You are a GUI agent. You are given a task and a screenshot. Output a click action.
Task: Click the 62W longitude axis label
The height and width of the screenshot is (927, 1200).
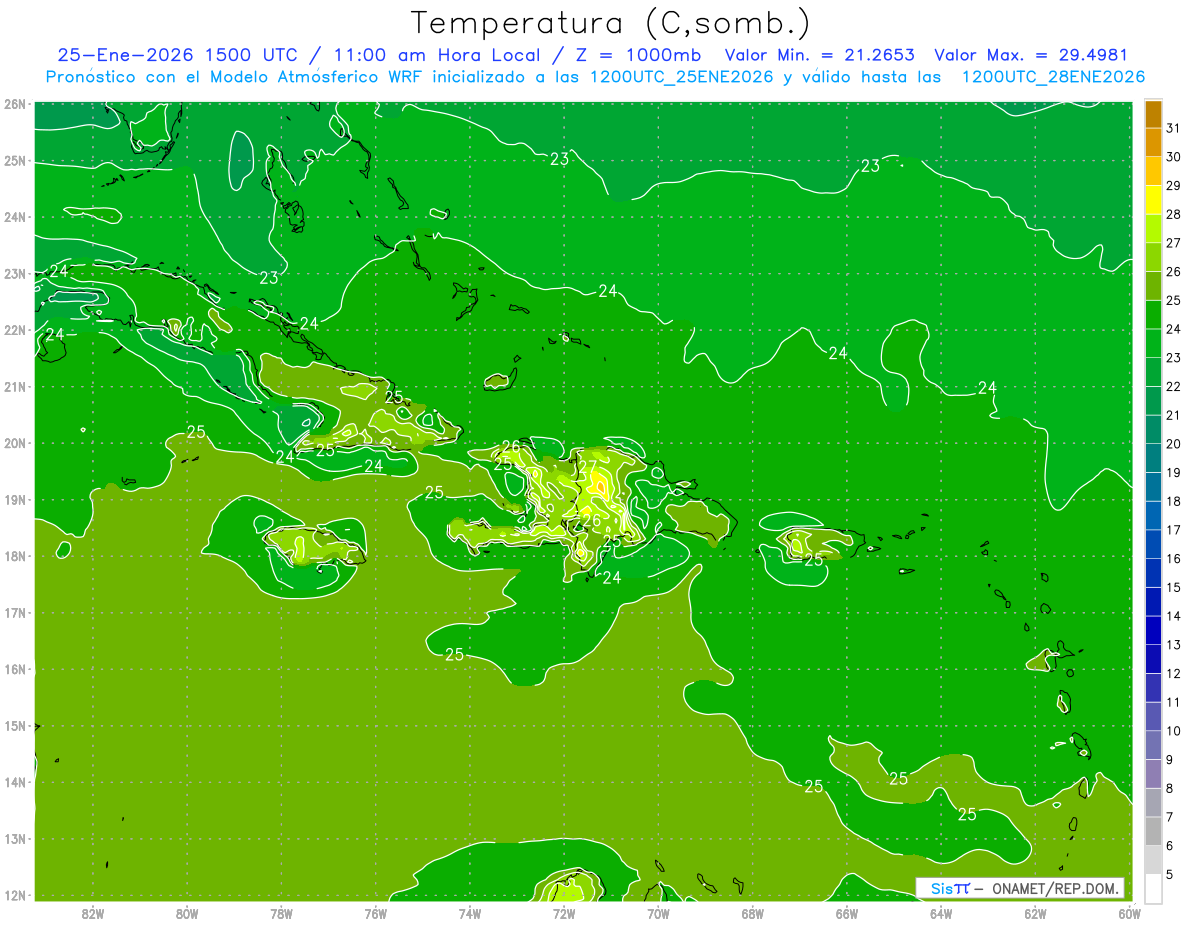pos(1036,913)
